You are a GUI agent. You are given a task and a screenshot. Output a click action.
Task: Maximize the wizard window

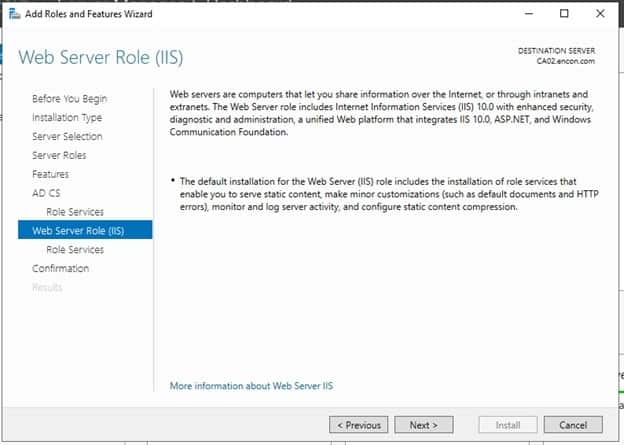coord(564,13)
